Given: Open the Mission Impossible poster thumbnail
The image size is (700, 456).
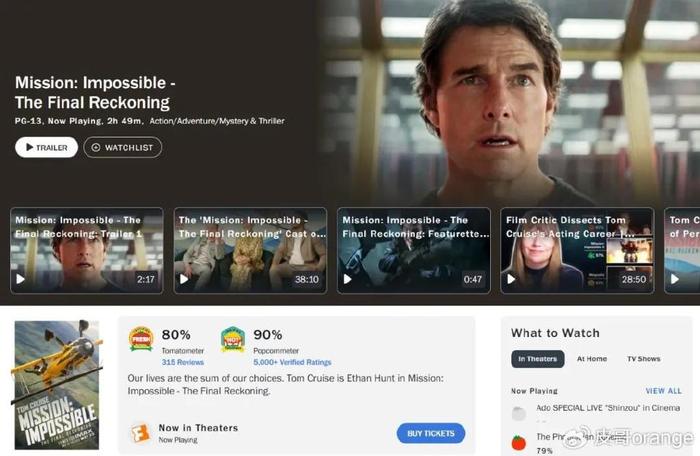Looking at the screenshot, I should click(57, 385).
